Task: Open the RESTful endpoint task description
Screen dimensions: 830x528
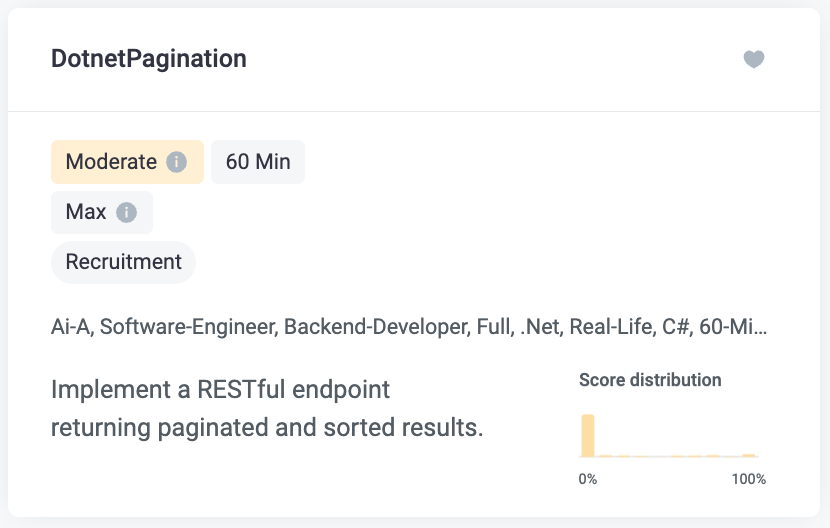Action: (267, 408)
